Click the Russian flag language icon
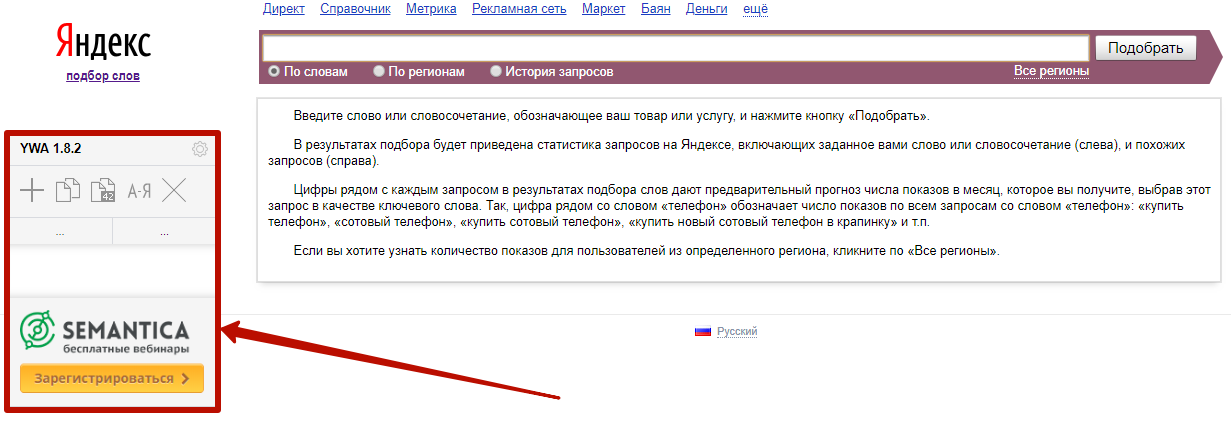This screenshot has width=1231, height=422. (702, 332)
